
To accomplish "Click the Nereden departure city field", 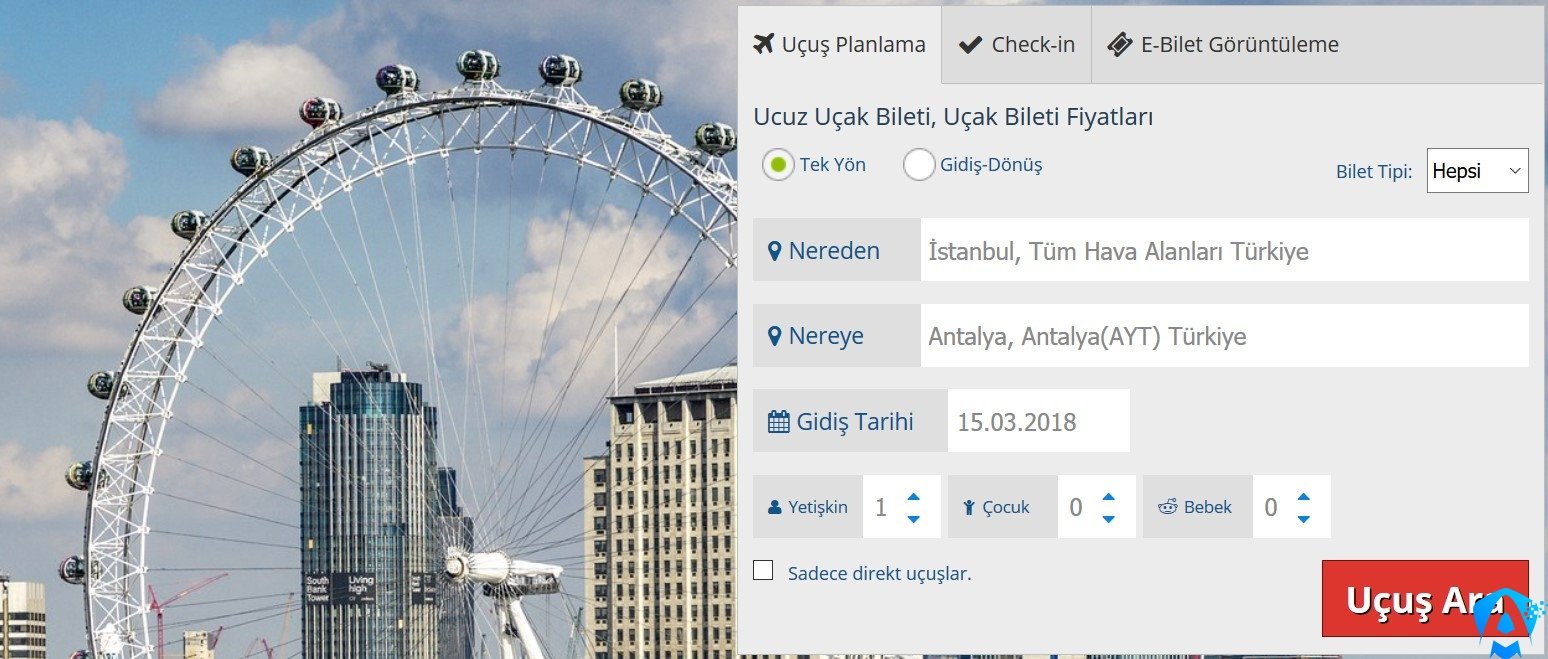I will click(1225, 250).
